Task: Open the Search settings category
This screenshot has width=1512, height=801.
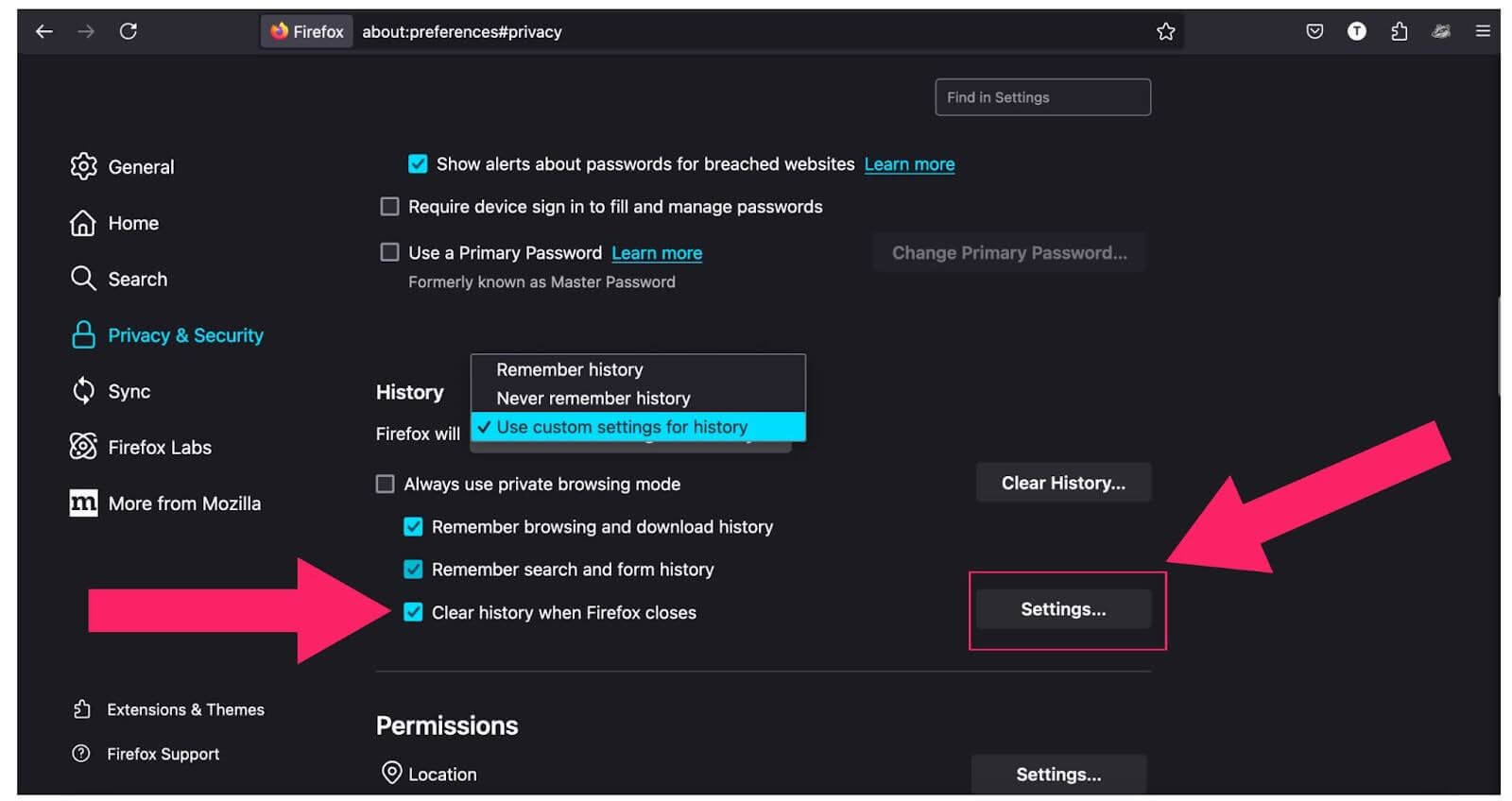Action: coord(138,279)
